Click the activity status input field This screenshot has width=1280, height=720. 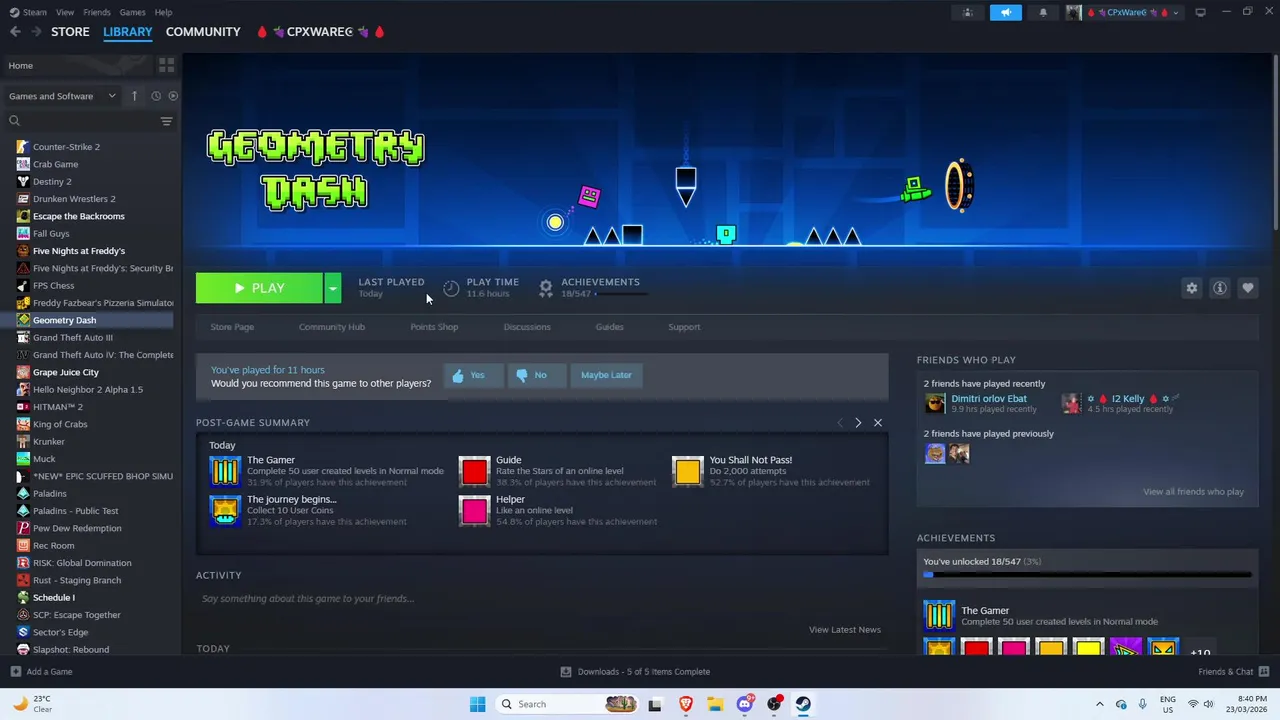tap(541, 599)
